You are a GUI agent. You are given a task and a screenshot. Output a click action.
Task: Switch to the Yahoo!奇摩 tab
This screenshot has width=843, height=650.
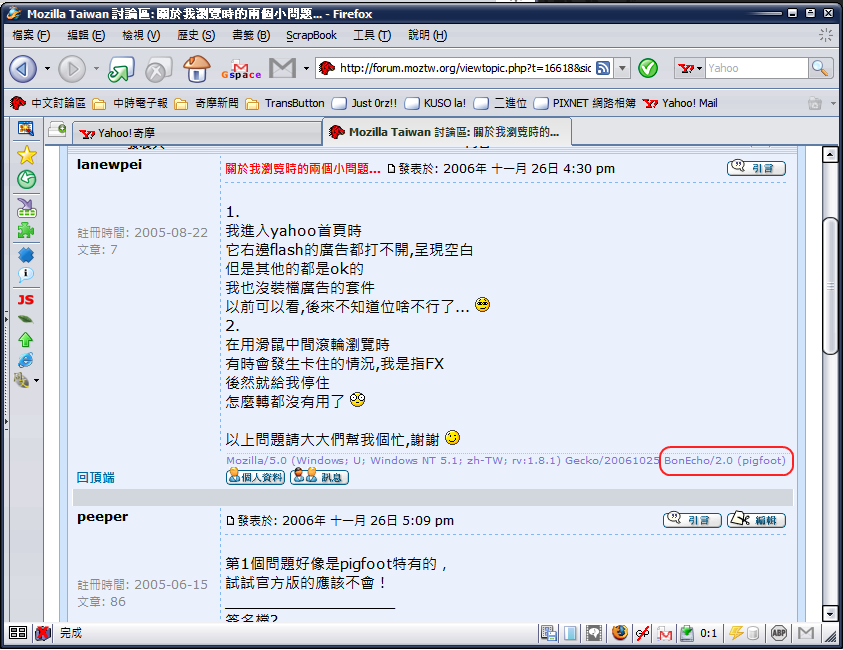point(197,133)
